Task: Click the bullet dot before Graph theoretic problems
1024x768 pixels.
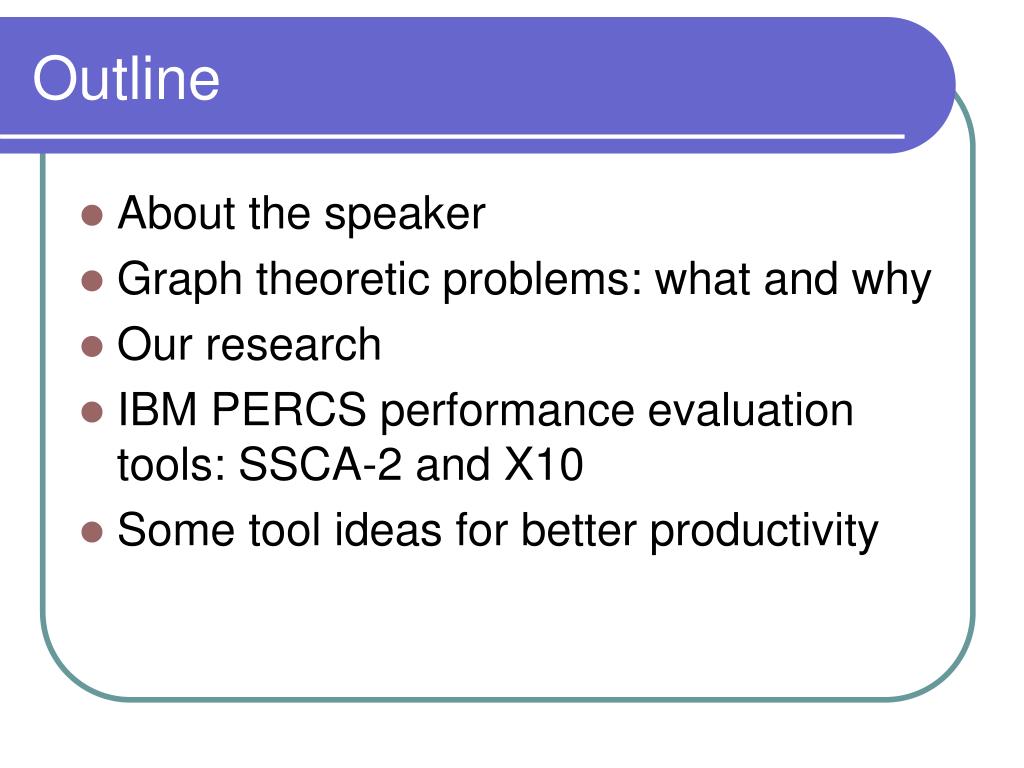Action: tap(92, 281)
